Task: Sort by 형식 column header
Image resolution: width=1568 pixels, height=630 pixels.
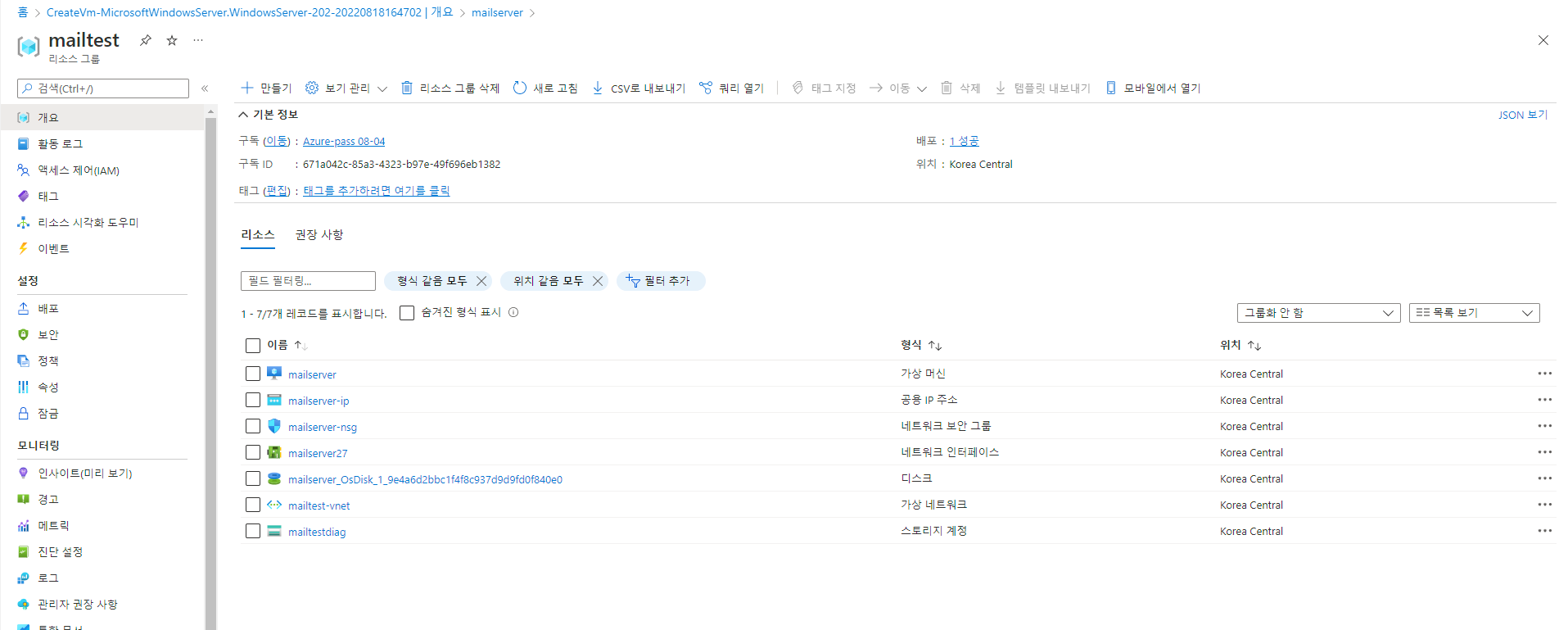Action: (921, 345)
